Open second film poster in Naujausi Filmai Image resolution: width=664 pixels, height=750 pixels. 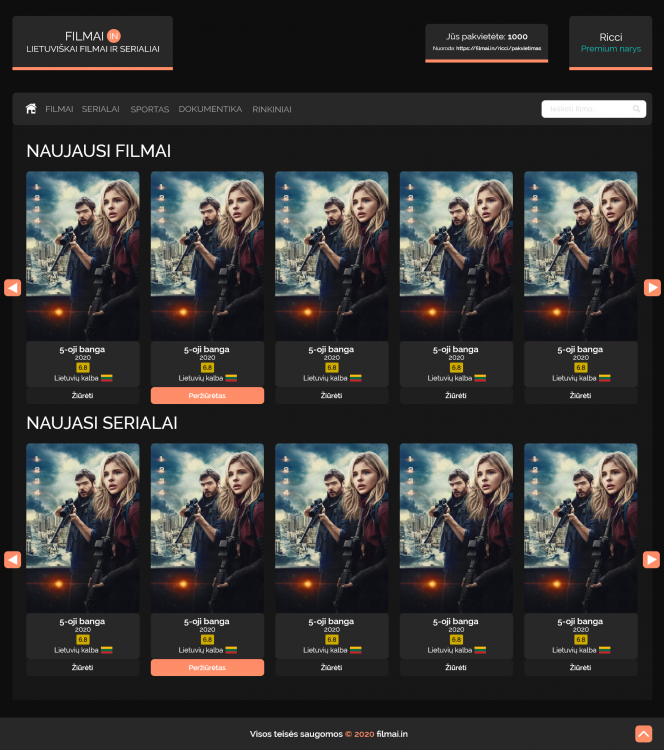[x=207, y=256]
